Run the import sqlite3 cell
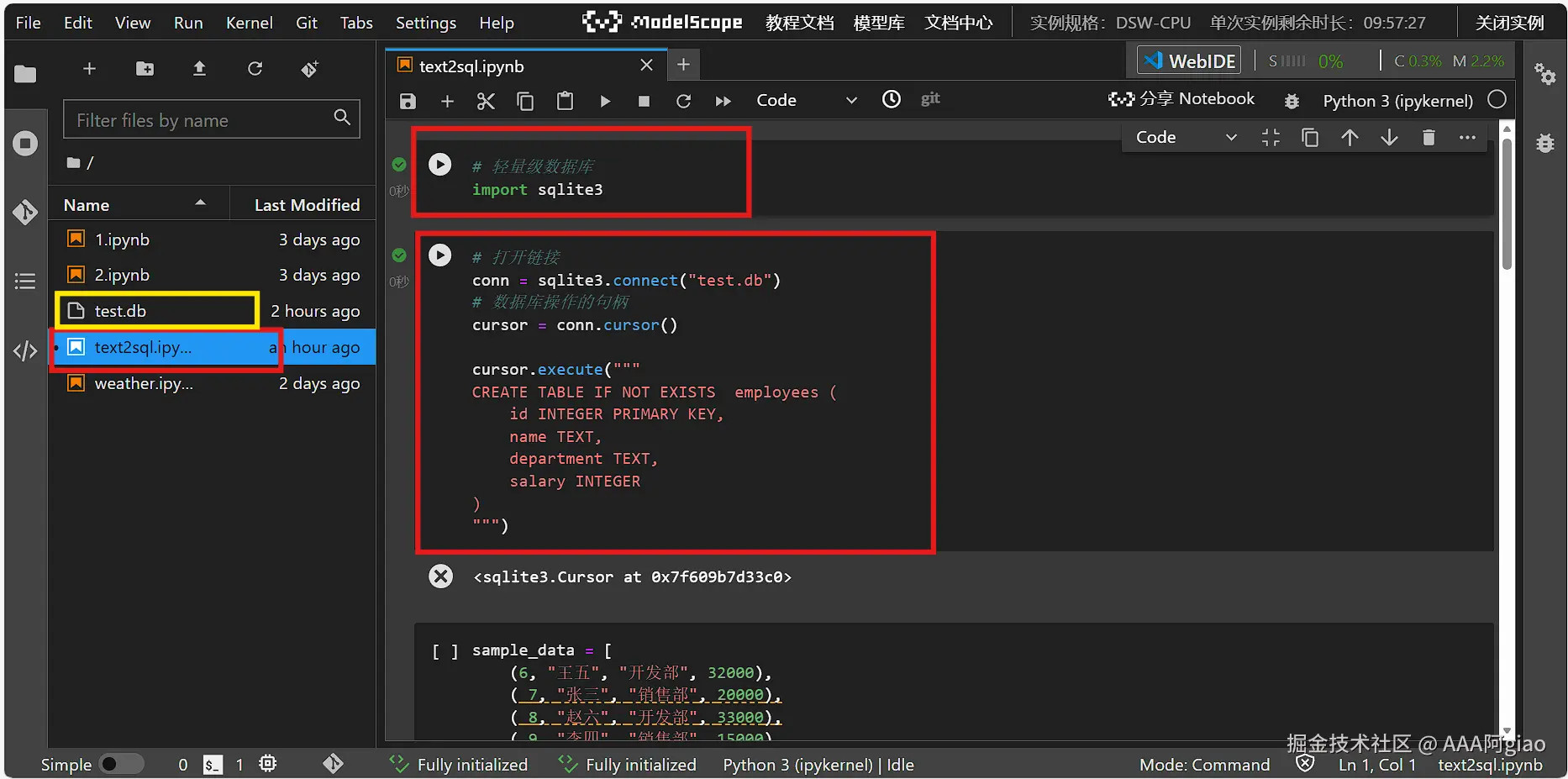1568x779 pixels. click(x=439, y=164)
